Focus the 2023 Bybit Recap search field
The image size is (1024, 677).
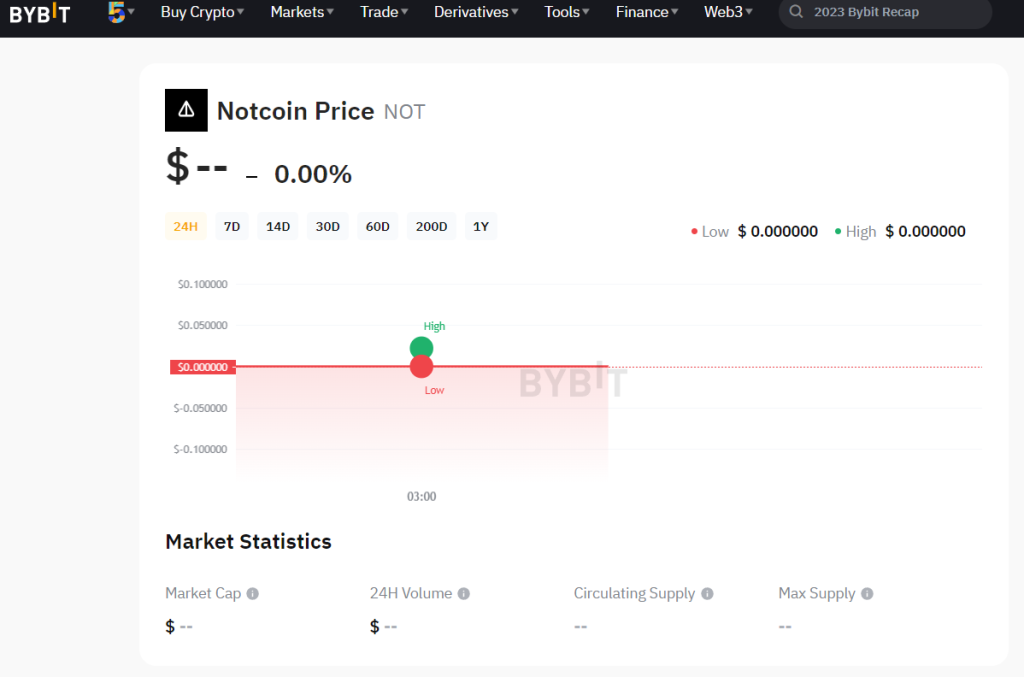click(x=885, y=12)
